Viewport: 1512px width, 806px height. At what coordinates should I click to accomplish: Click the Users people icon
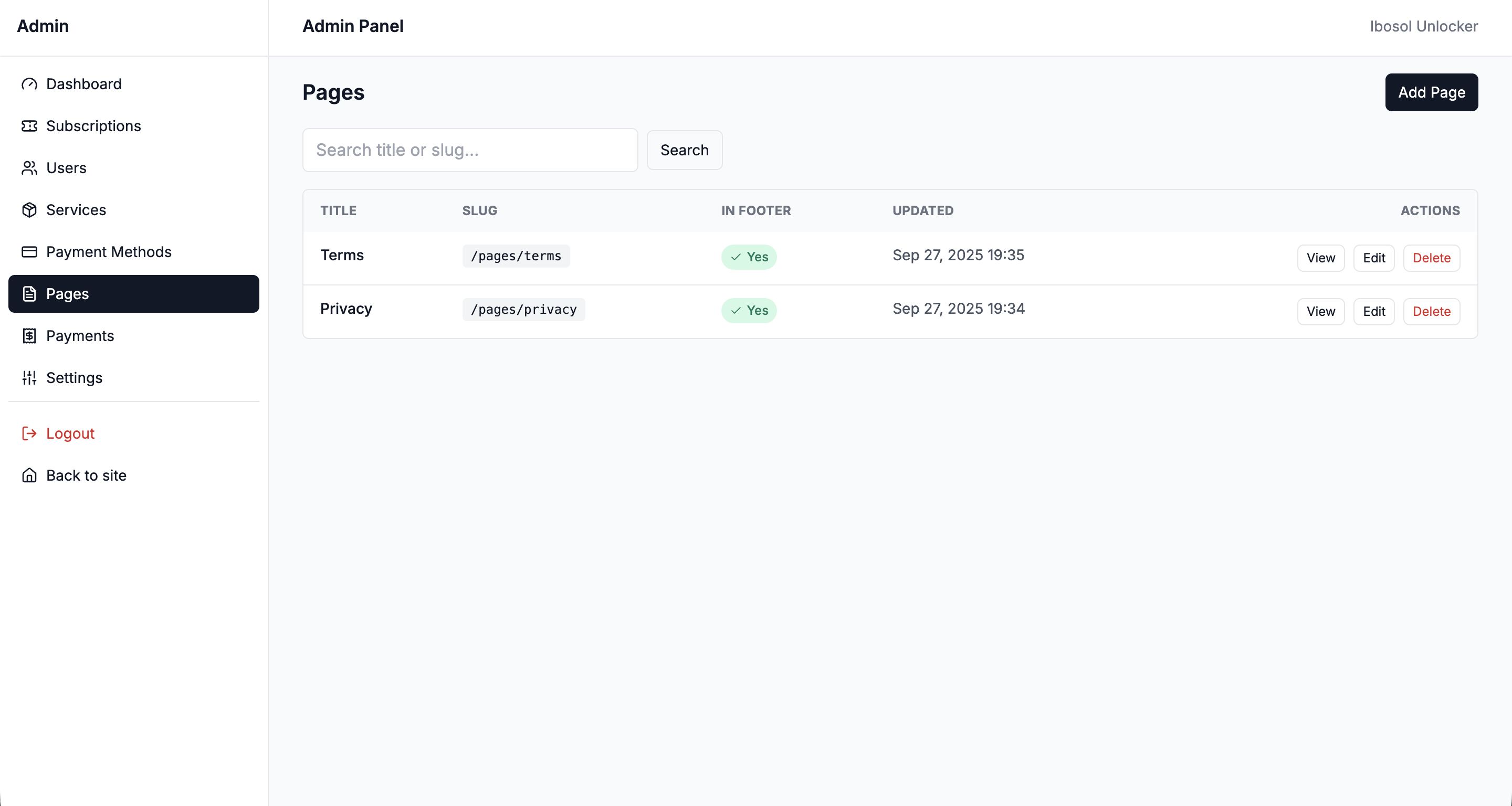pos(29,168)
